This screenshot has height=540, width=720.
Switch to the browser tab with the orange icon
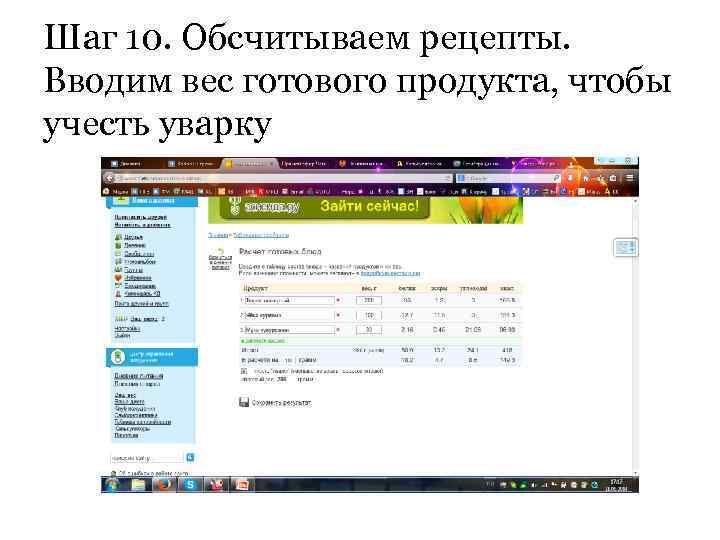363,163
